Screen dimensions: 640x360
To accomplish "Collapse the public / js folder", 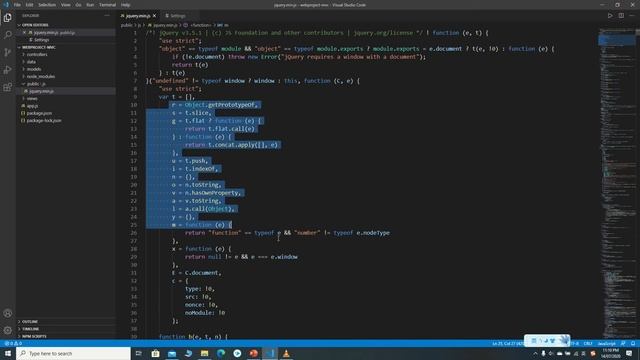I will (x=36, y=84).
